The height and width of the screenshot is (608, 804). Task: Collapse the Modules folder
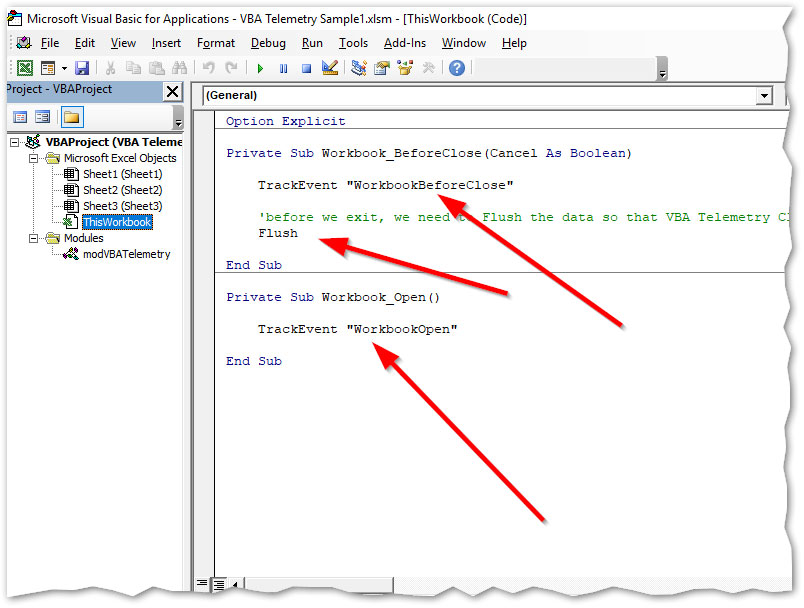click(x=33, y=238)
